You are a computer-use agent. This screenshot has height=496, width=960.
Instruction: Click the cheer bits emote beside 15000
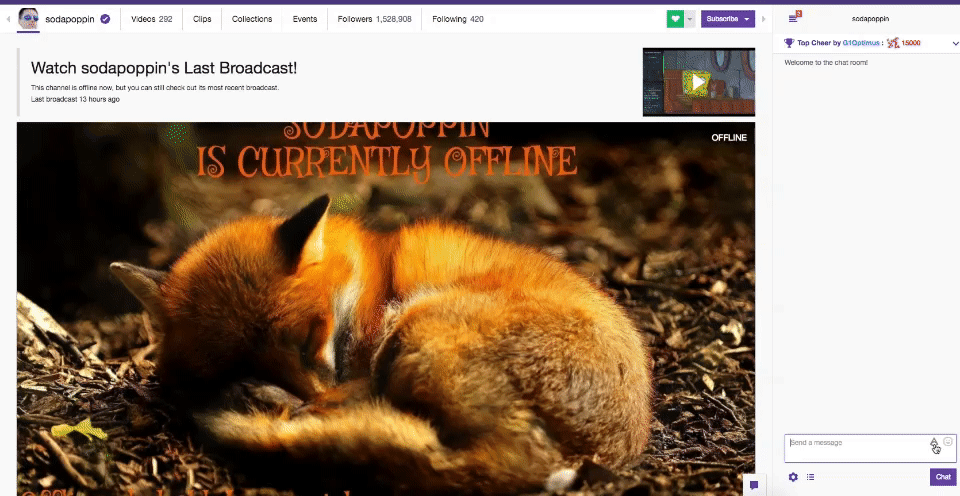coord(893,43)
